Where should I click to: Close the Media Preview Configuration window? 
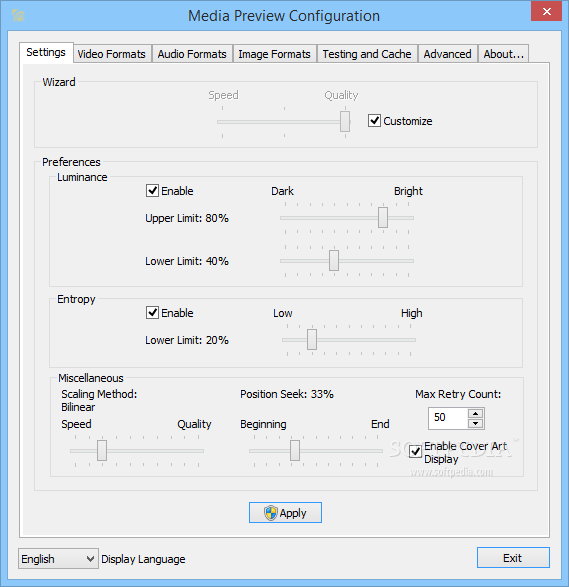[x=547, y=12]
